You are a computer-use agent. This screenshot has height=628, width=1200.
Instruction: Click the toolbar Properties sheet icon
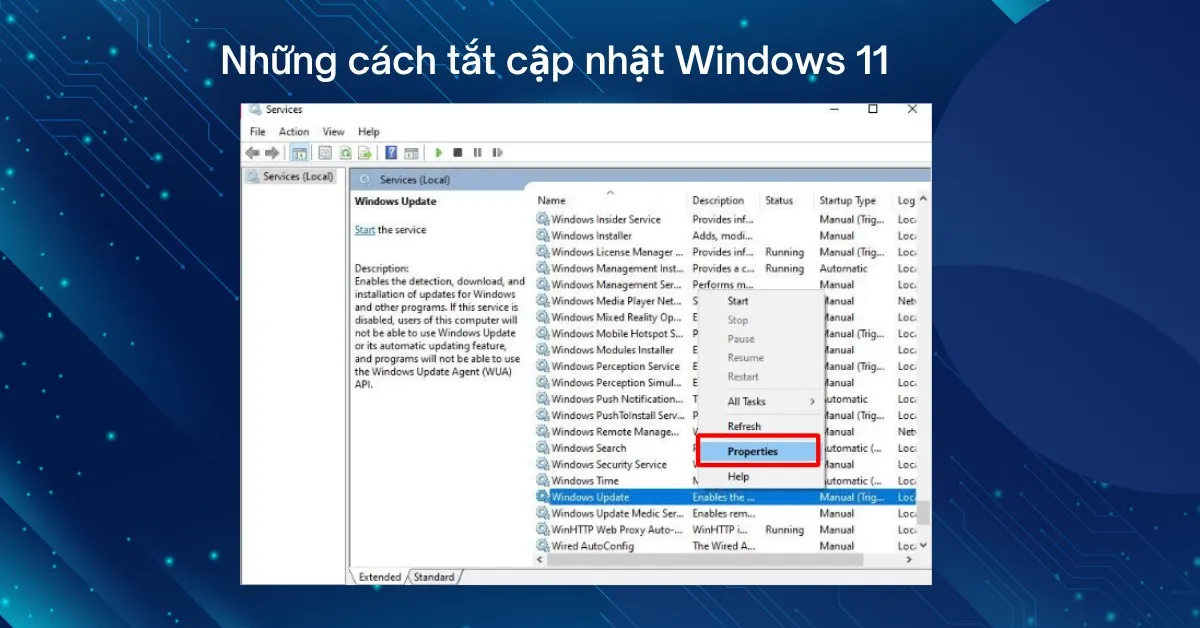point(324,153)
